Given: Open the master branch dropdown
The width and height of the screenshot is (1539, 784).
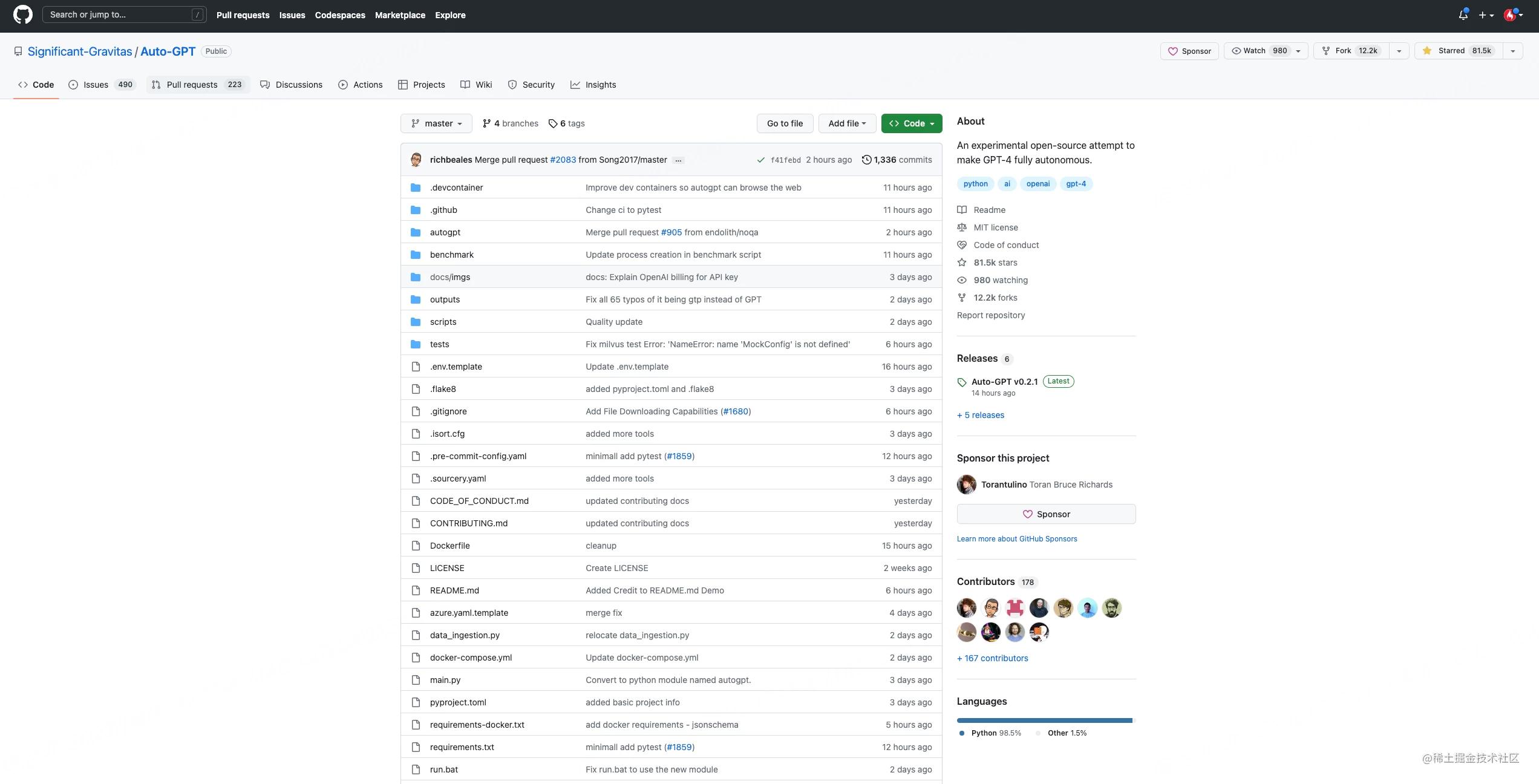Looking at the screenshot, I should (437, 123).
